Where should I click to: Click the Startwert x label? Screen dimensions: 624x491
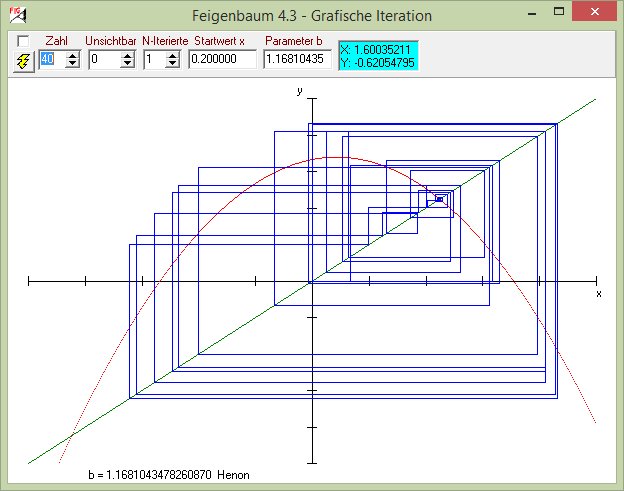click(219, 41)
